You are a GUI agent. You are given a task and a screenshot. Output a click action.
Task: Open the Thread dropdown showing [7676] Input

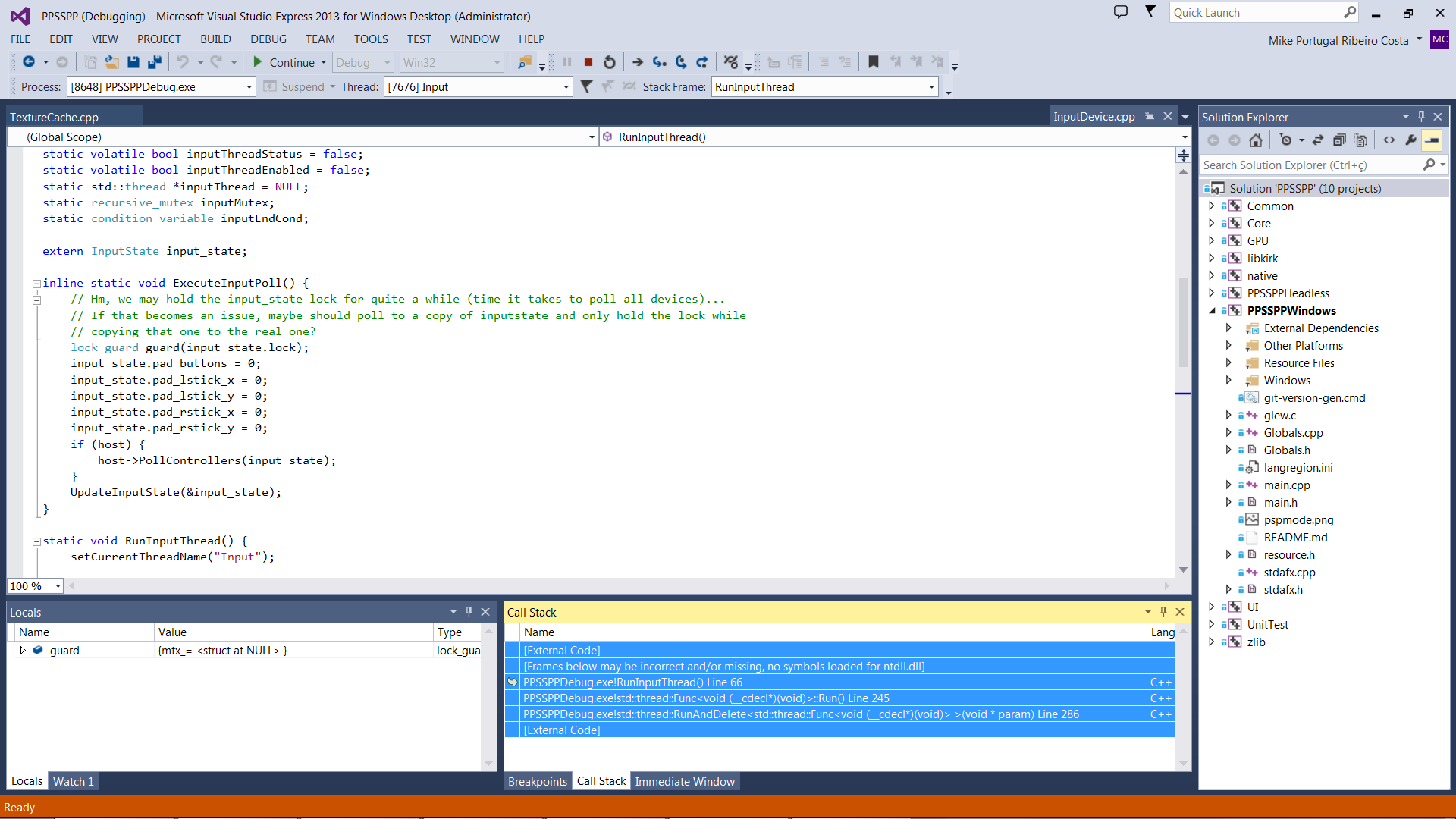(x=566, y=87)
